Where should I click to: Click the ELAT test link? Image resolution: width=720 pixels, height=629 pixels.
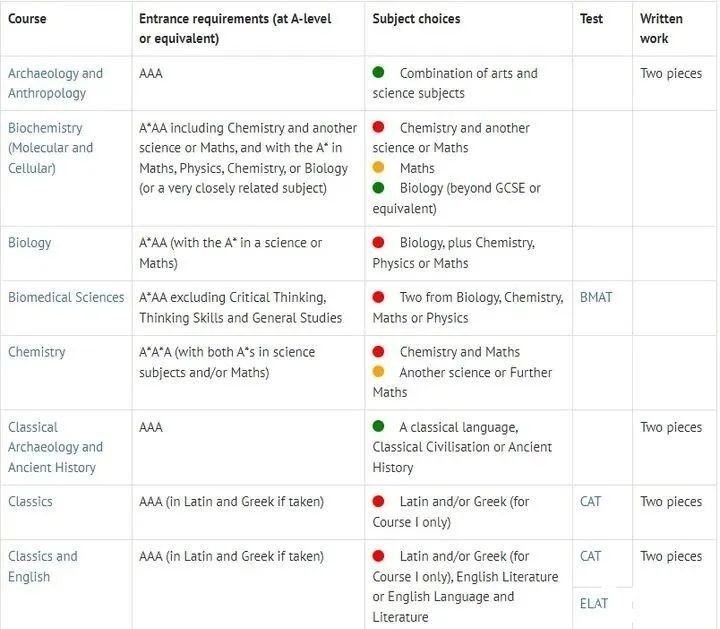point(593,603)
